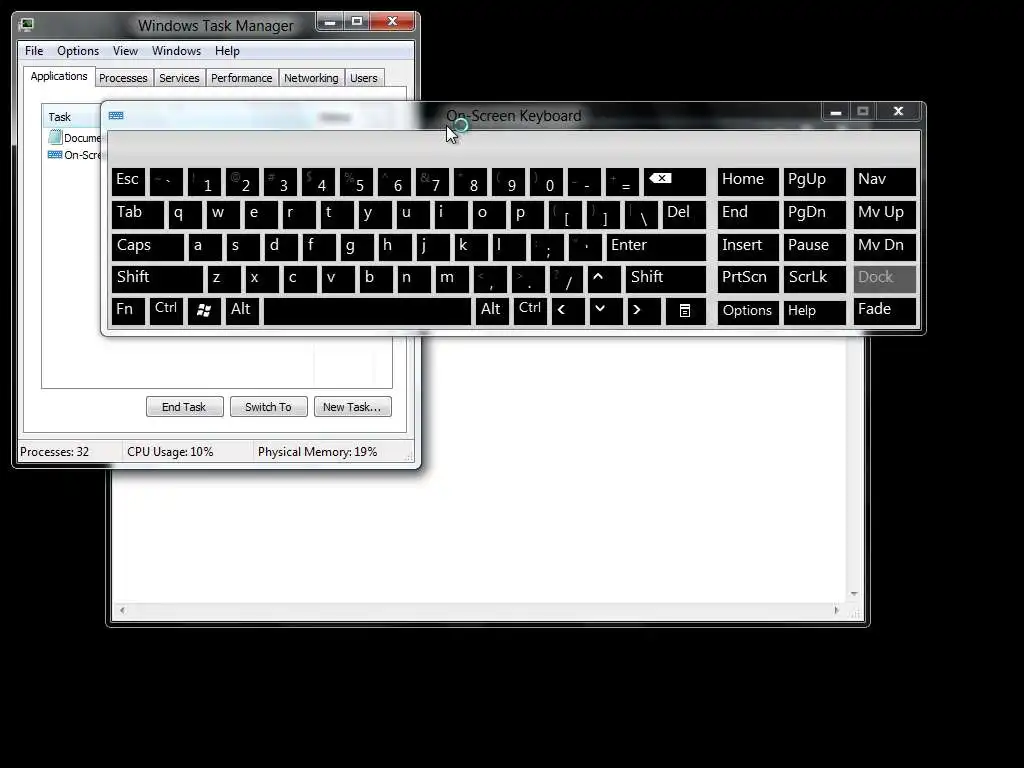Click the Switch To button
Screen dimensions: 1024x768
(x=268, y=407)
